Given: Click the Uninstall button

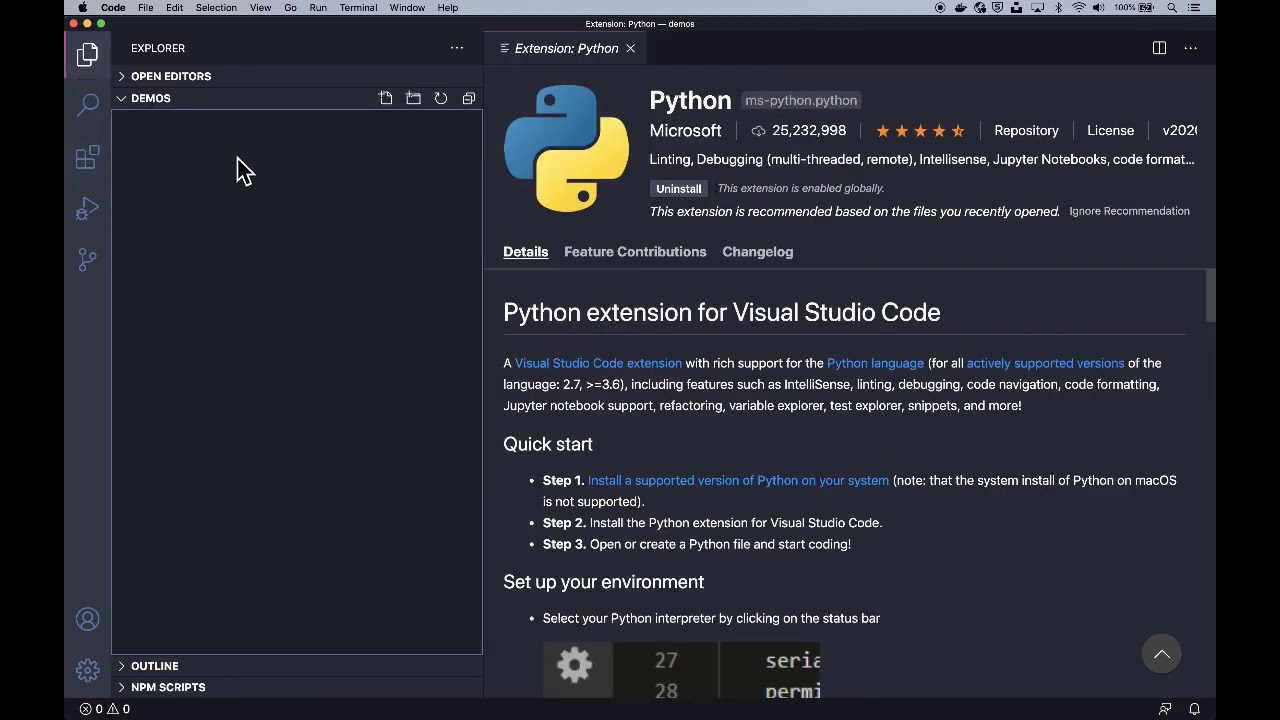Looking at the screenshot, I should (679, 188).
